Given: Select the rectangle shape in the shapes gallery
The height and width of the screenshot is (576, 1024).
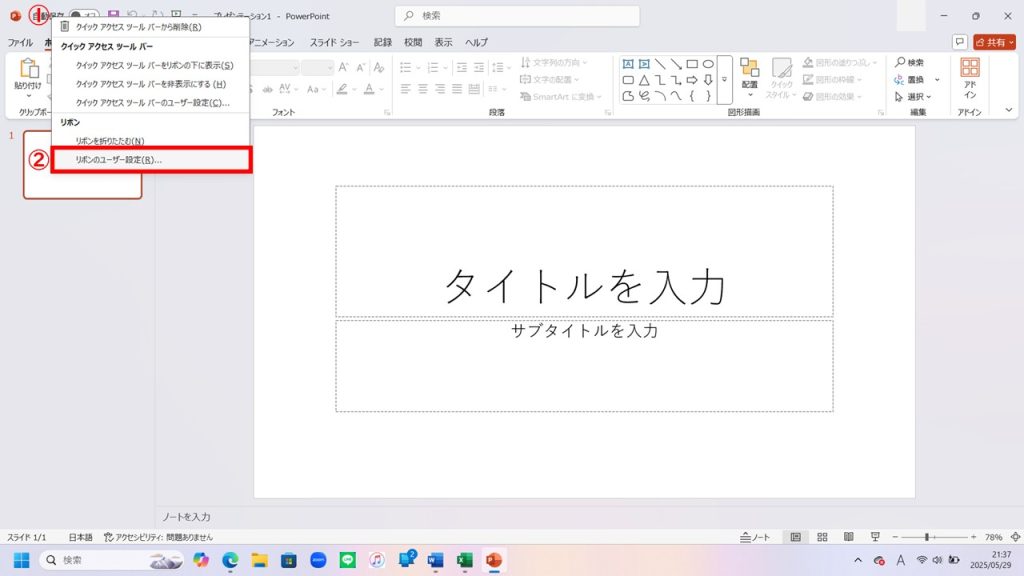Looking at the screenshot, I should pos(692,64).
